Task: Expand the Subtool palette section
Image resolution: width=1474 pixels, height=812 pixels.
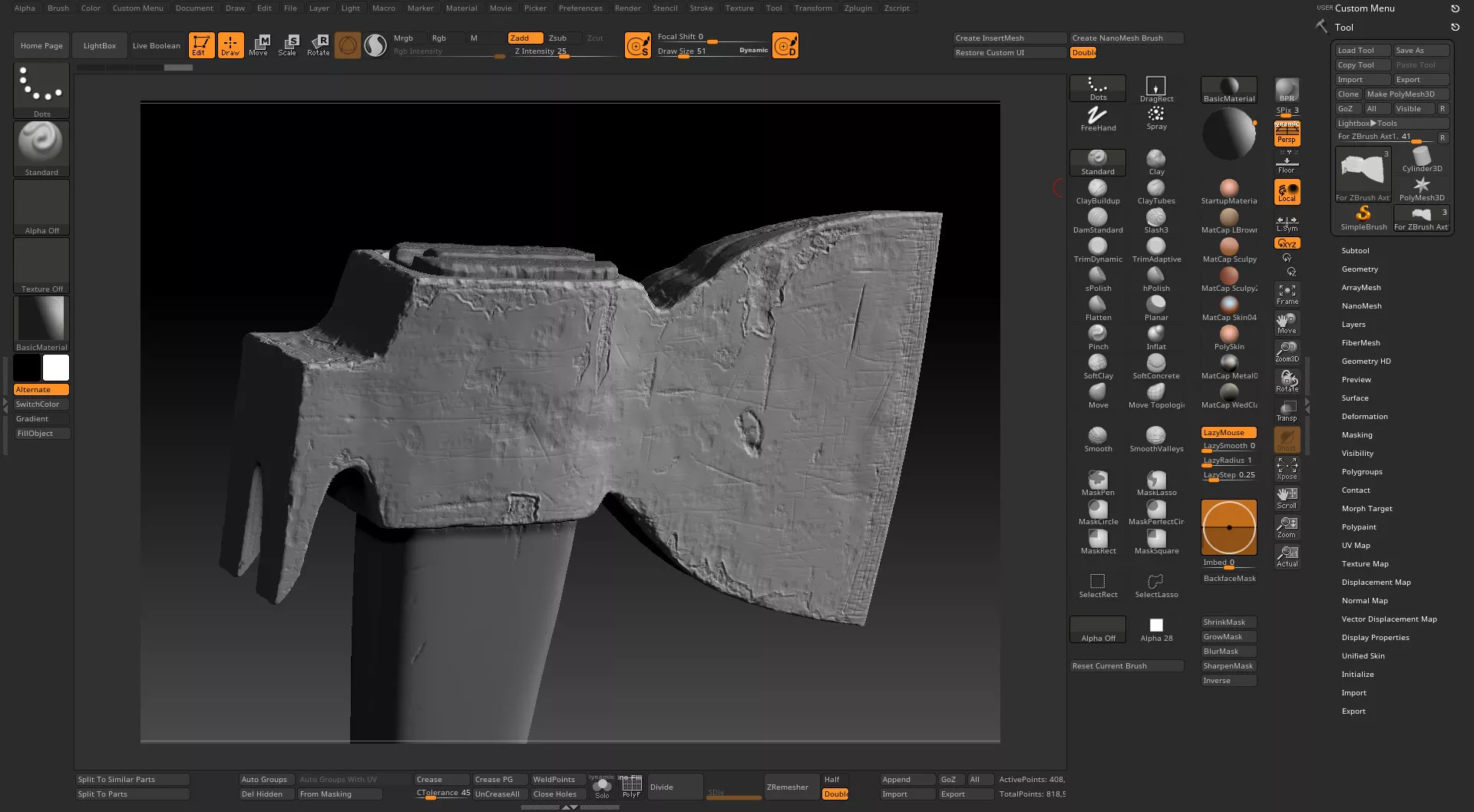Action: [1355, 251]
